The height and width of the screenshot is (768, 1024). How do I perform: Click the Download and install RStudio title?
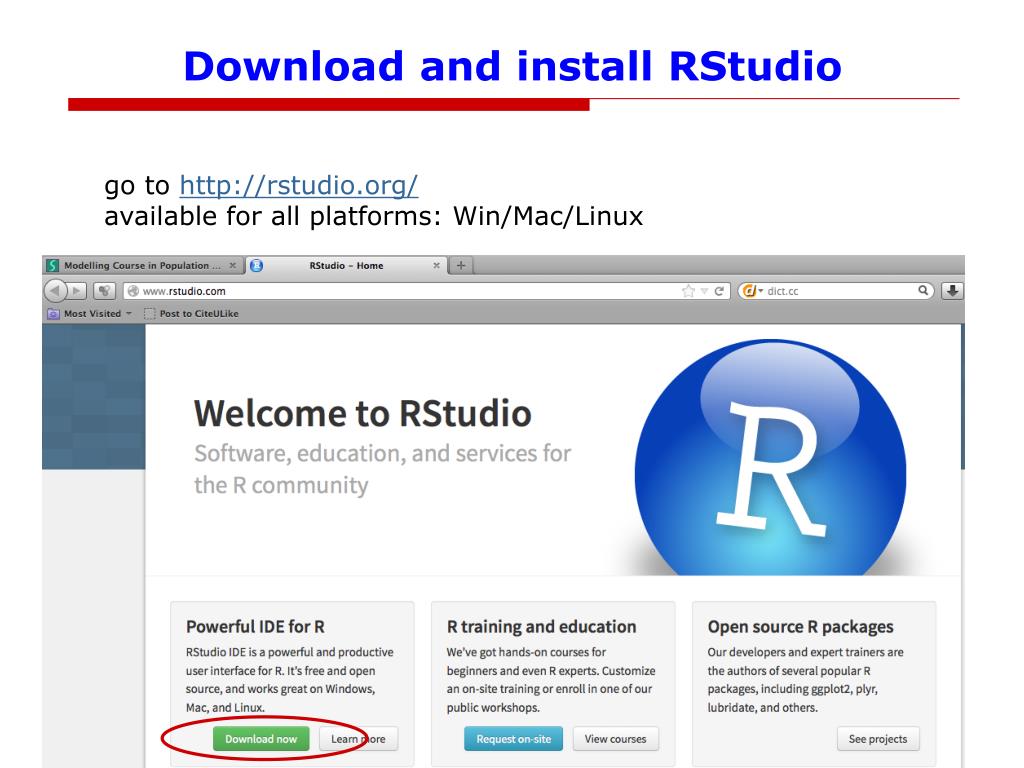(x=513, y=66)
